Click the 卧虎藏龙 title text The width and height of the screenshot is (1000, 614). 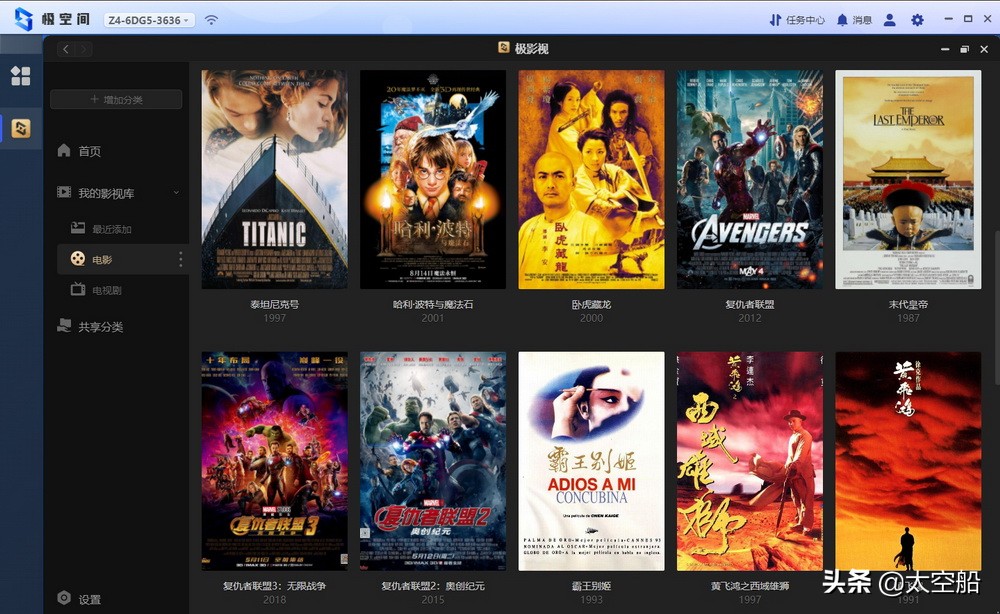point(591,304)
